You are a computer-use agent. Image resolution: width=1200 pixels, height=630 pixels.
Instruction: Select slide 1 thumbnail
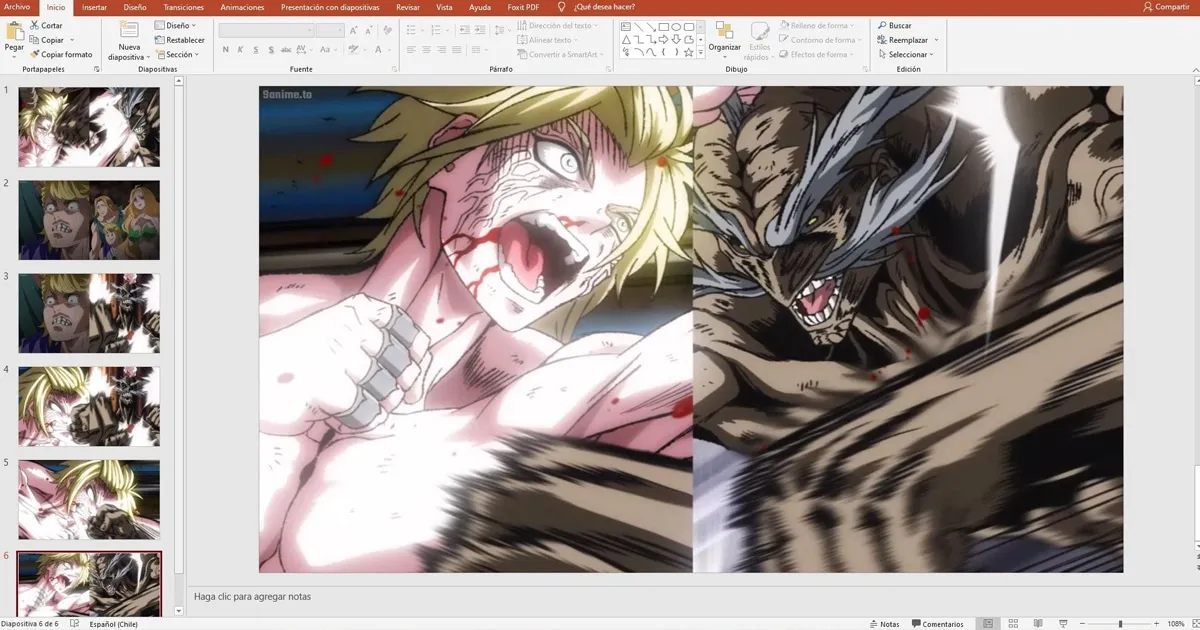(x=89, y=127)
